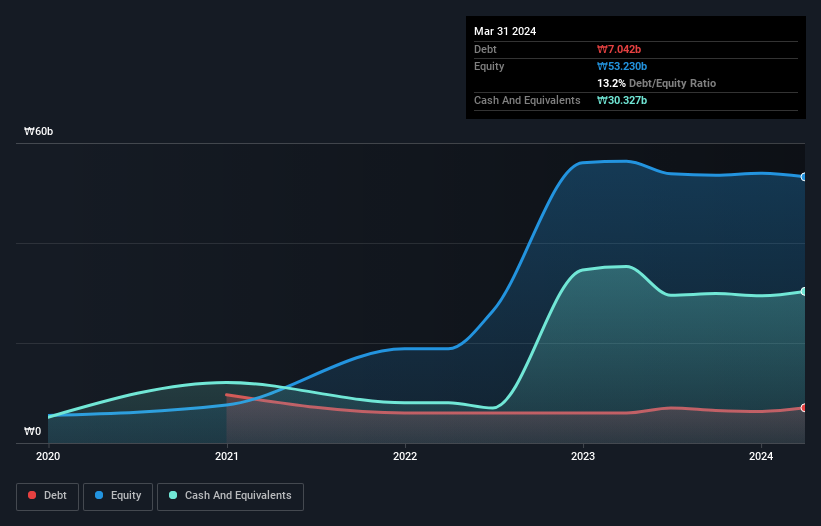Image resolution: width=821 pixels, height=526 pixels.
Task: Select the 2020 x-axis label
Action: [48, 456]
